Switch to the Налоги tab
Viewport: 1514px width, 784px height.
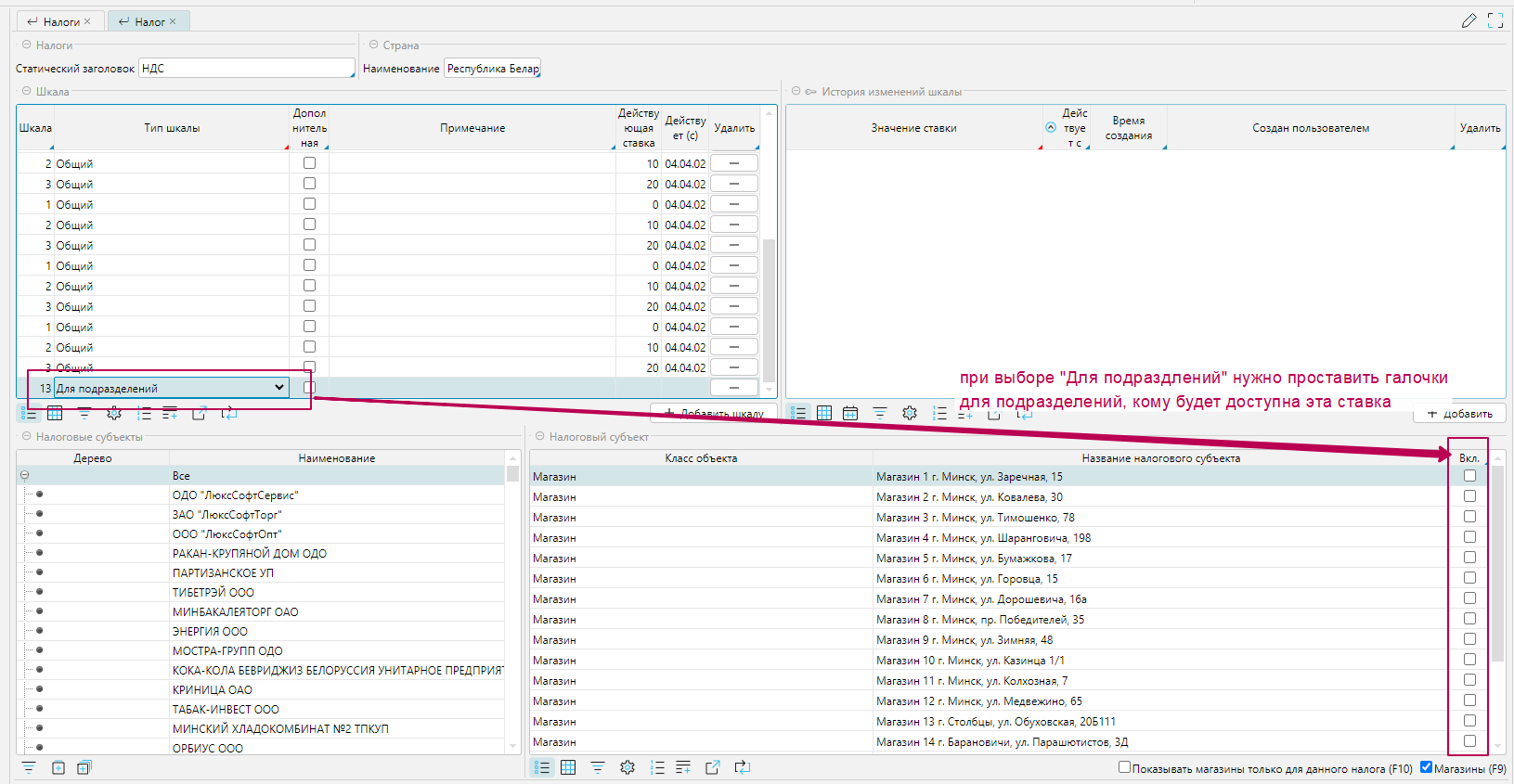click(x=60, y=21)
